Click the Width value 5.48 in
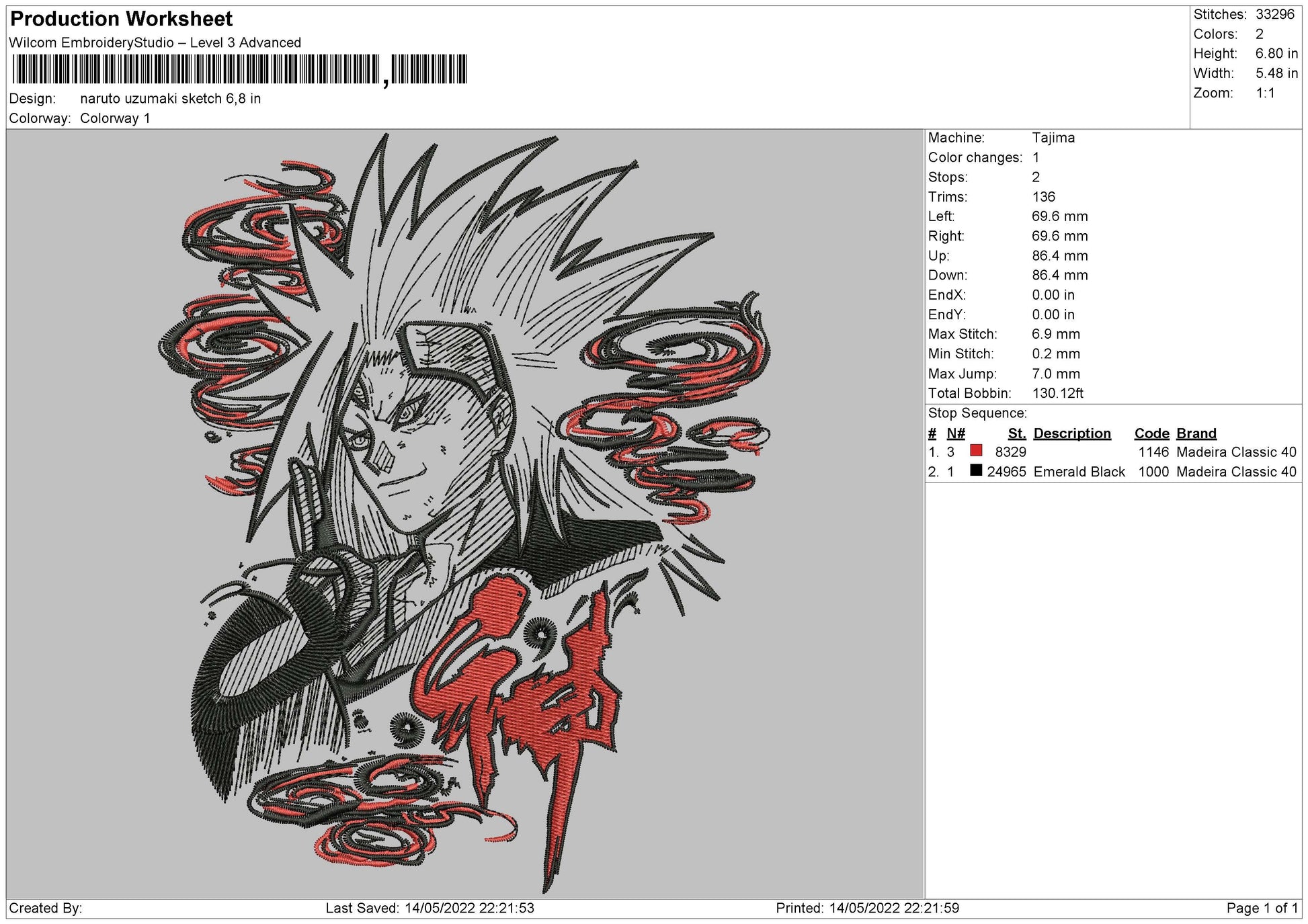The width and height of the screenshot is (1308, 924). pos(1276,73)
